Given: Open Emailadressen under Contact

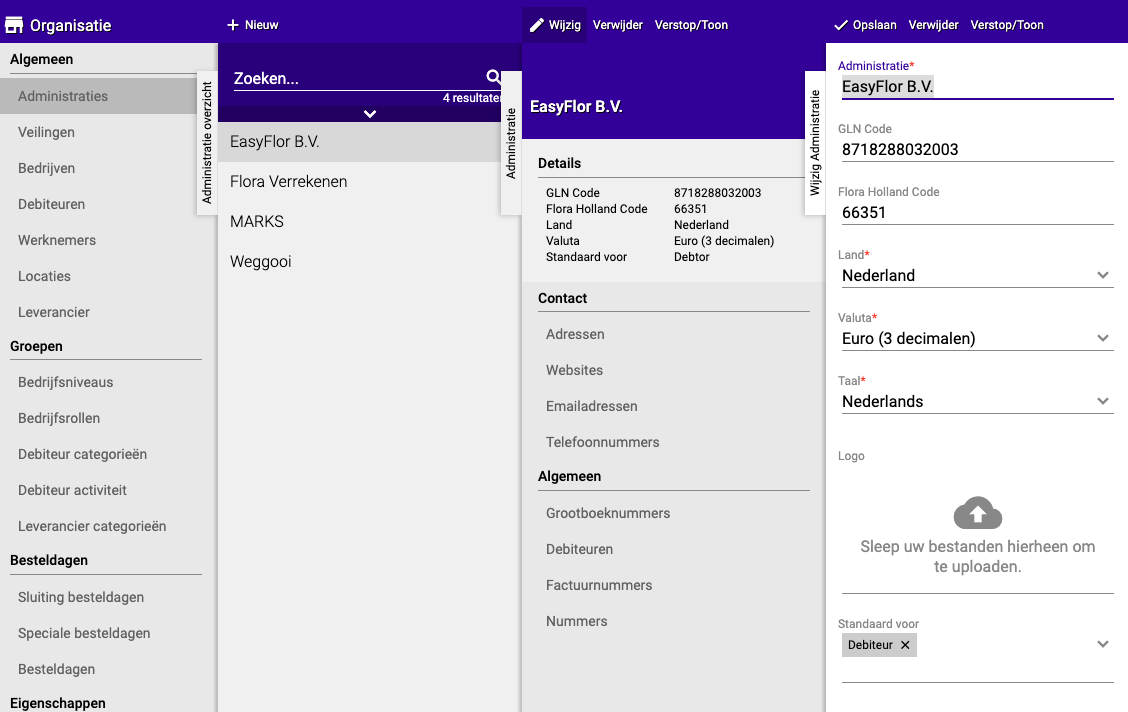Looking at the screenshot, I should click(x=592, y=406).
